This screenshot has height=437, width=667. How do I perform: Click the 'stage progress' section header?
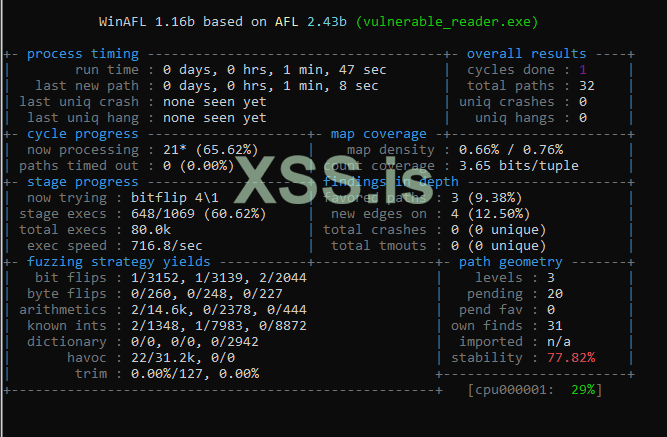(83, 182)
